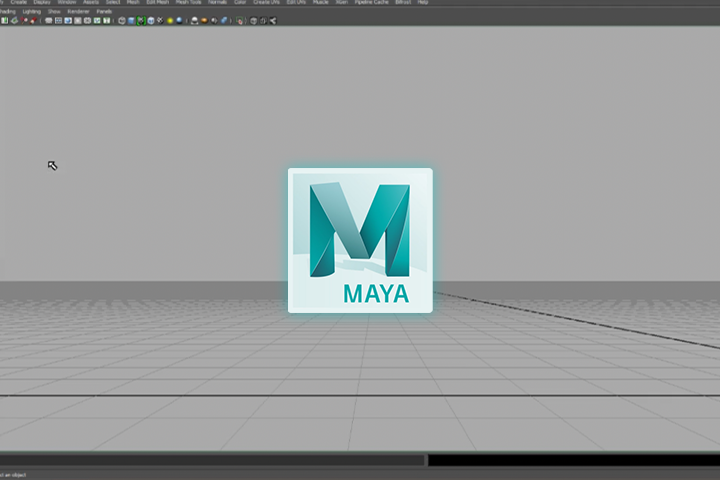Open the Muscle menu
This screenshot has height=480, width=720.
pyautogui.click(x=321, y=2)
